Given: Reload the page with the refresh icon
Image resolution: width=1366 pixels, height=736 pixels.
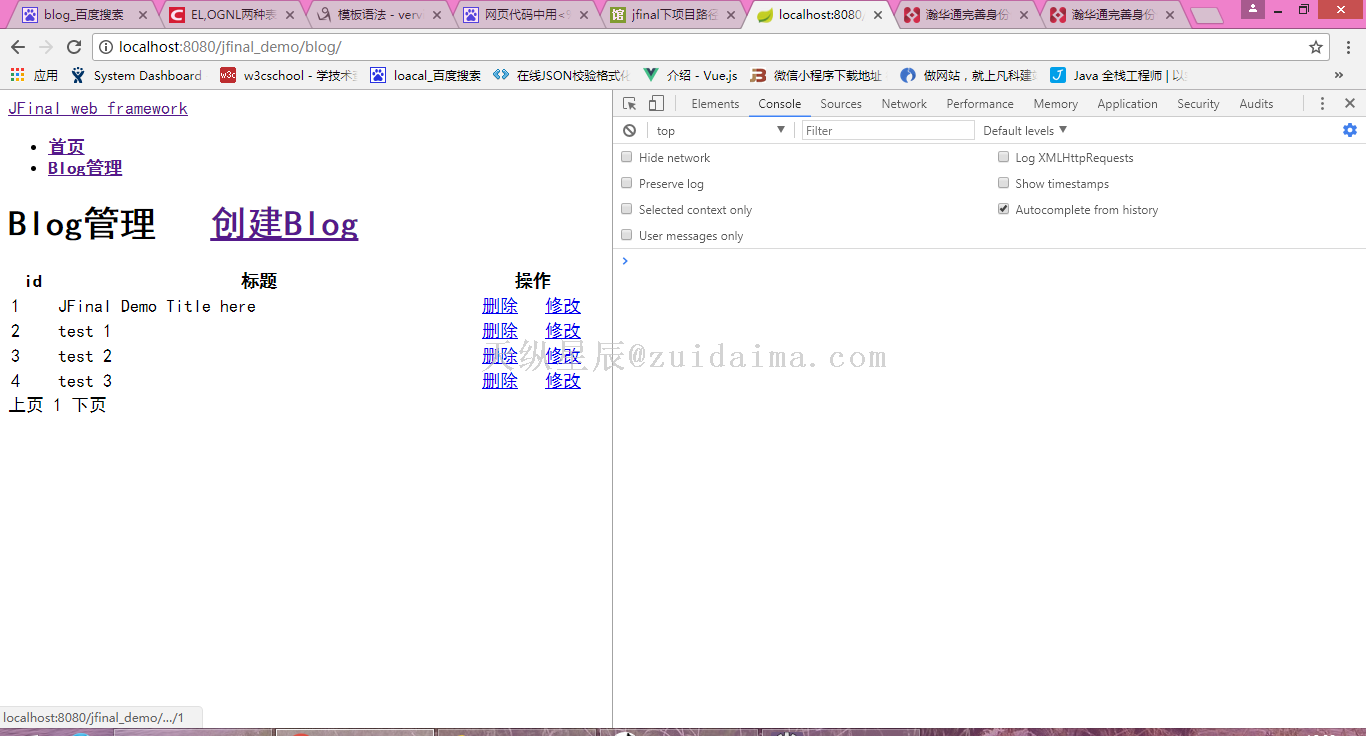Looking at the screenshot, I should coord(74,47).
